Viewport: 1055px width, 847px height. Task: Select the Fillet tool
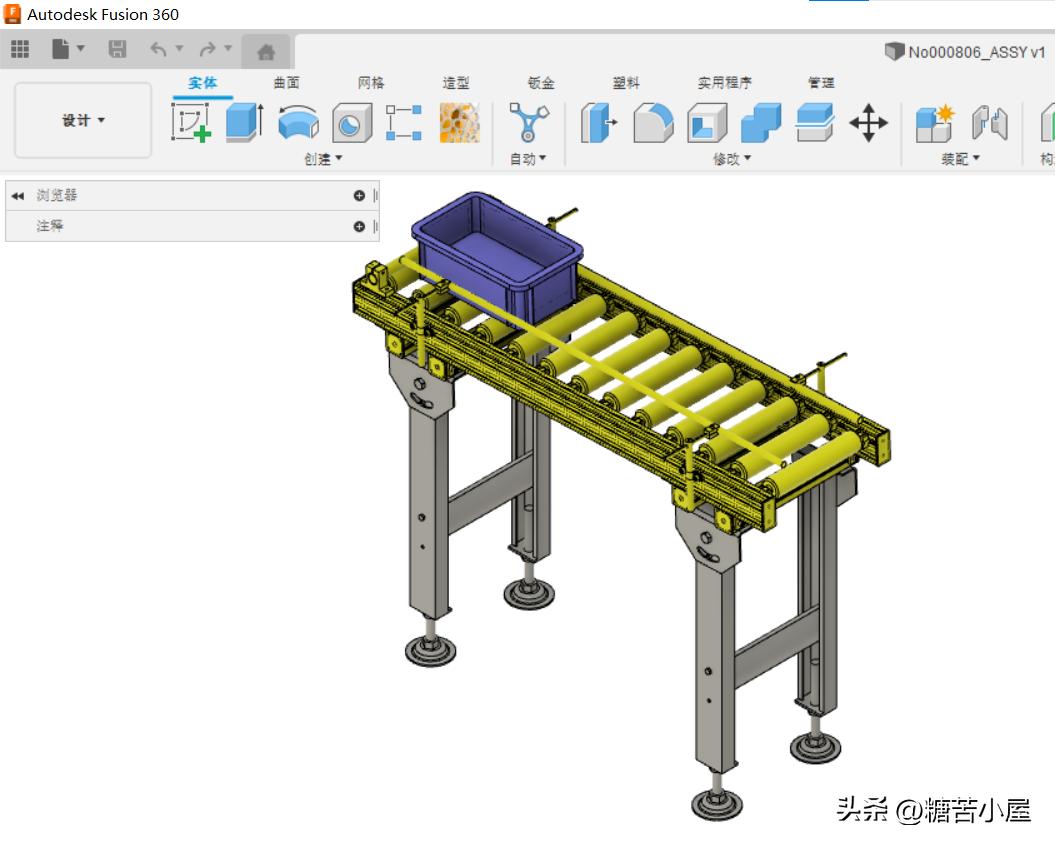[653, 122]
